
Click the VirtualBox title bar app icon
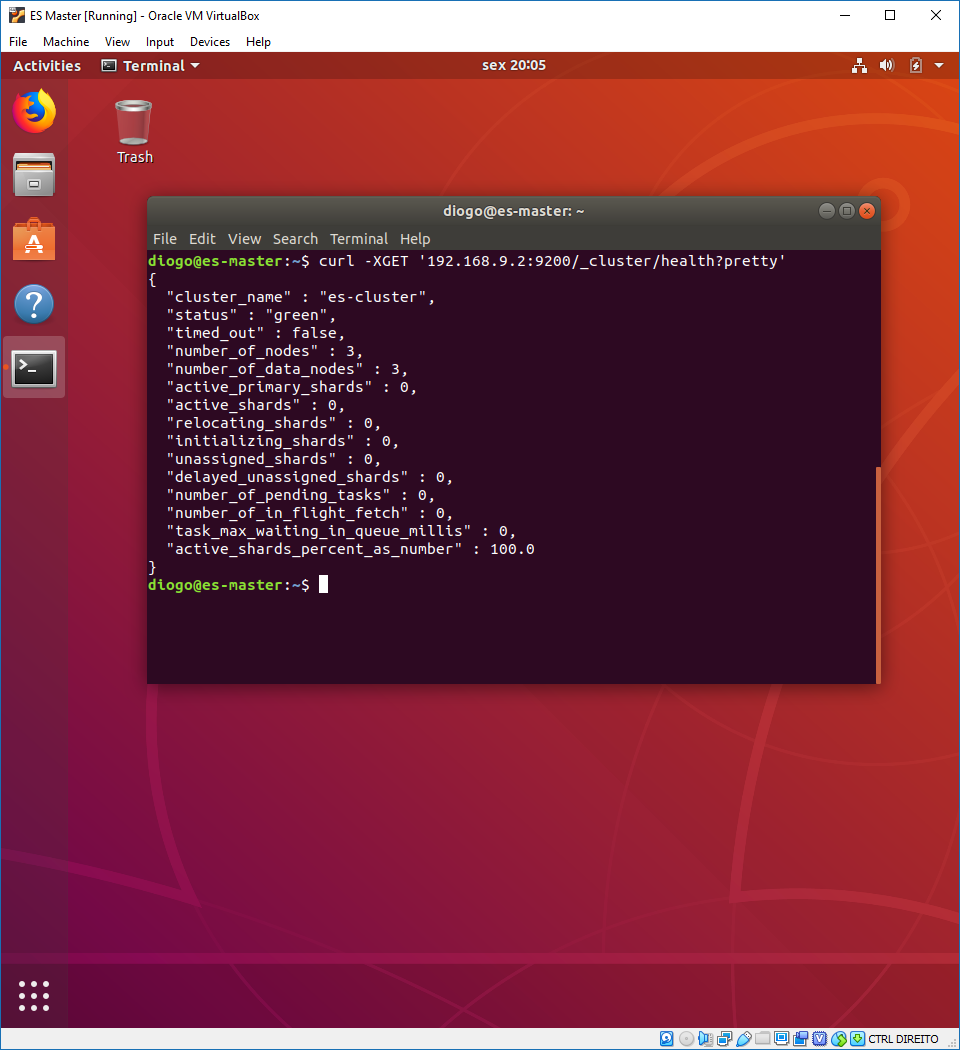point(17,15)
